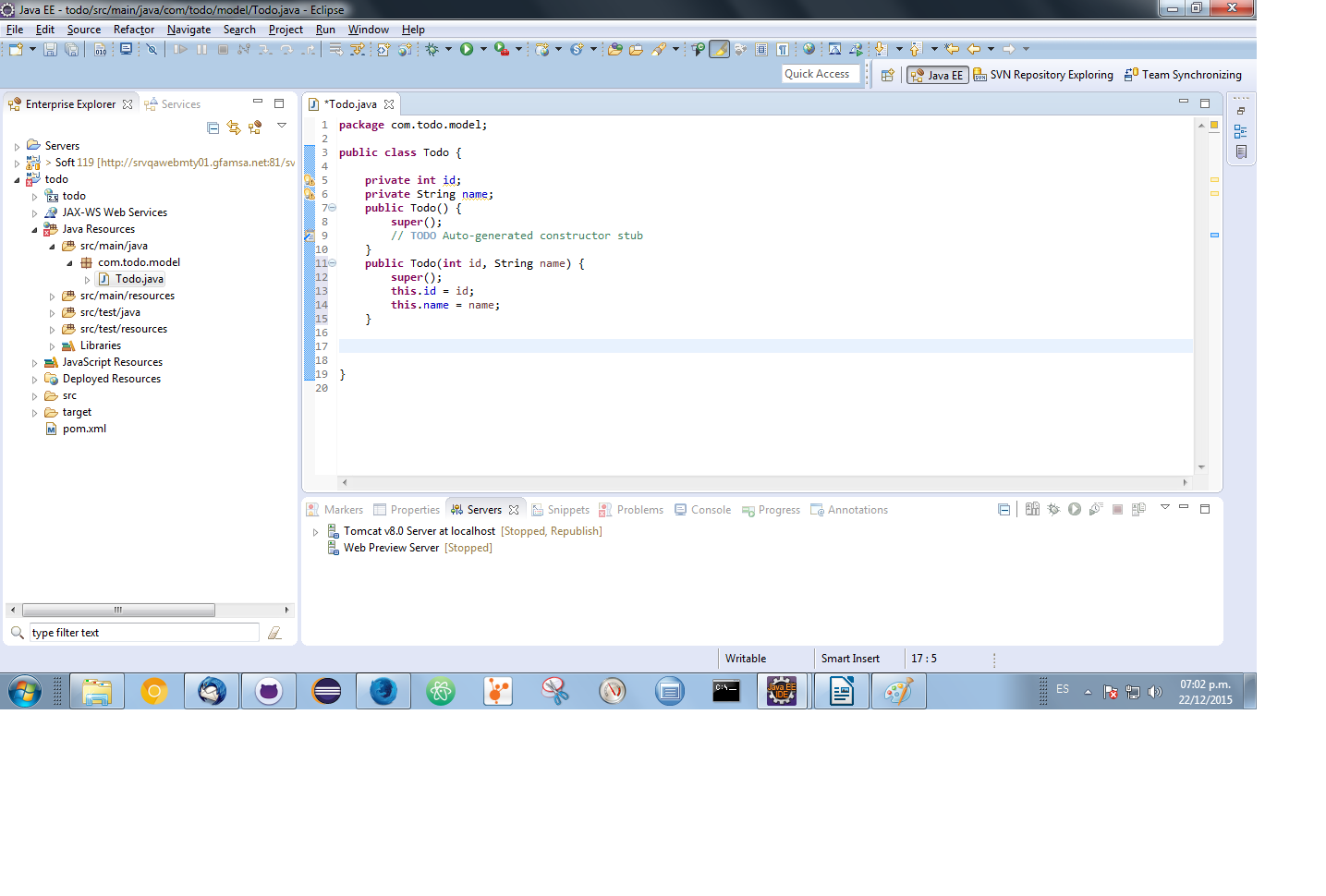
Task: Open the Window menu
Action: 368,30
